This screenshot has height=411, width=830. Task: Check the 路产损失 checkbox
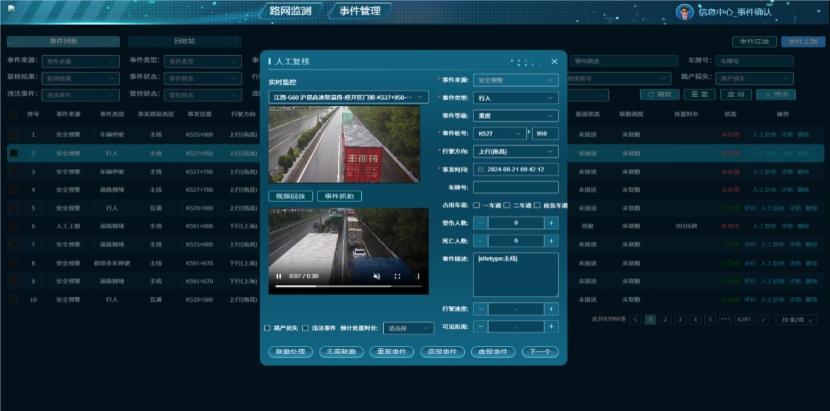[267, 327]
